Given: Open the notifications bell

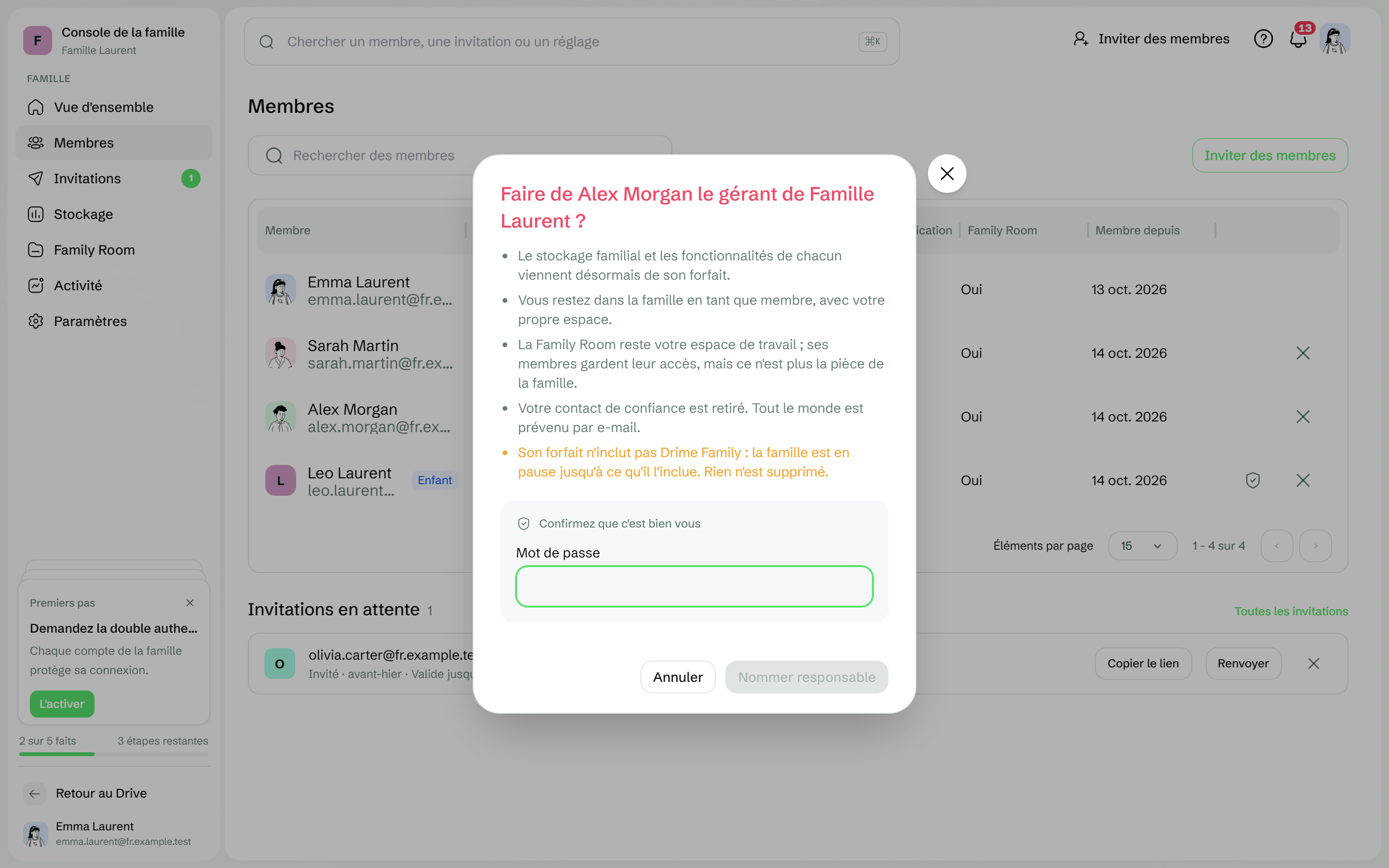Looking at the screenshot, I should (x=1298, y=39).
